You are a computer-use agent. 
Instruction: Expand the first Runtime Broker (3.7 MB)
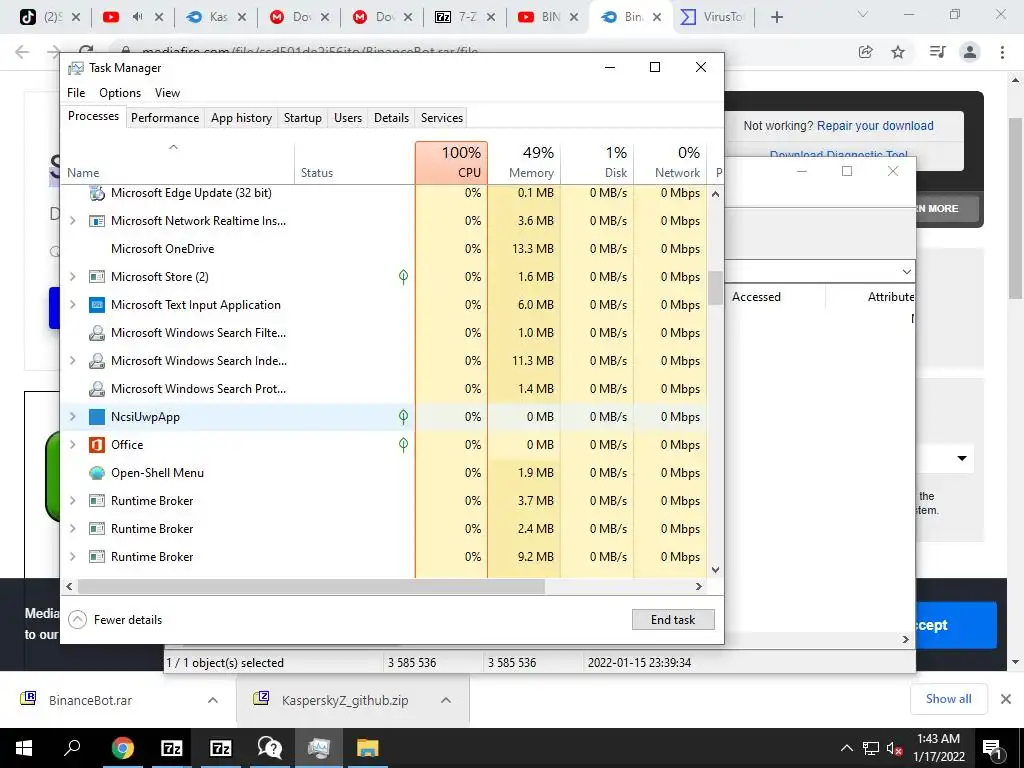click(x=72, y=501)
